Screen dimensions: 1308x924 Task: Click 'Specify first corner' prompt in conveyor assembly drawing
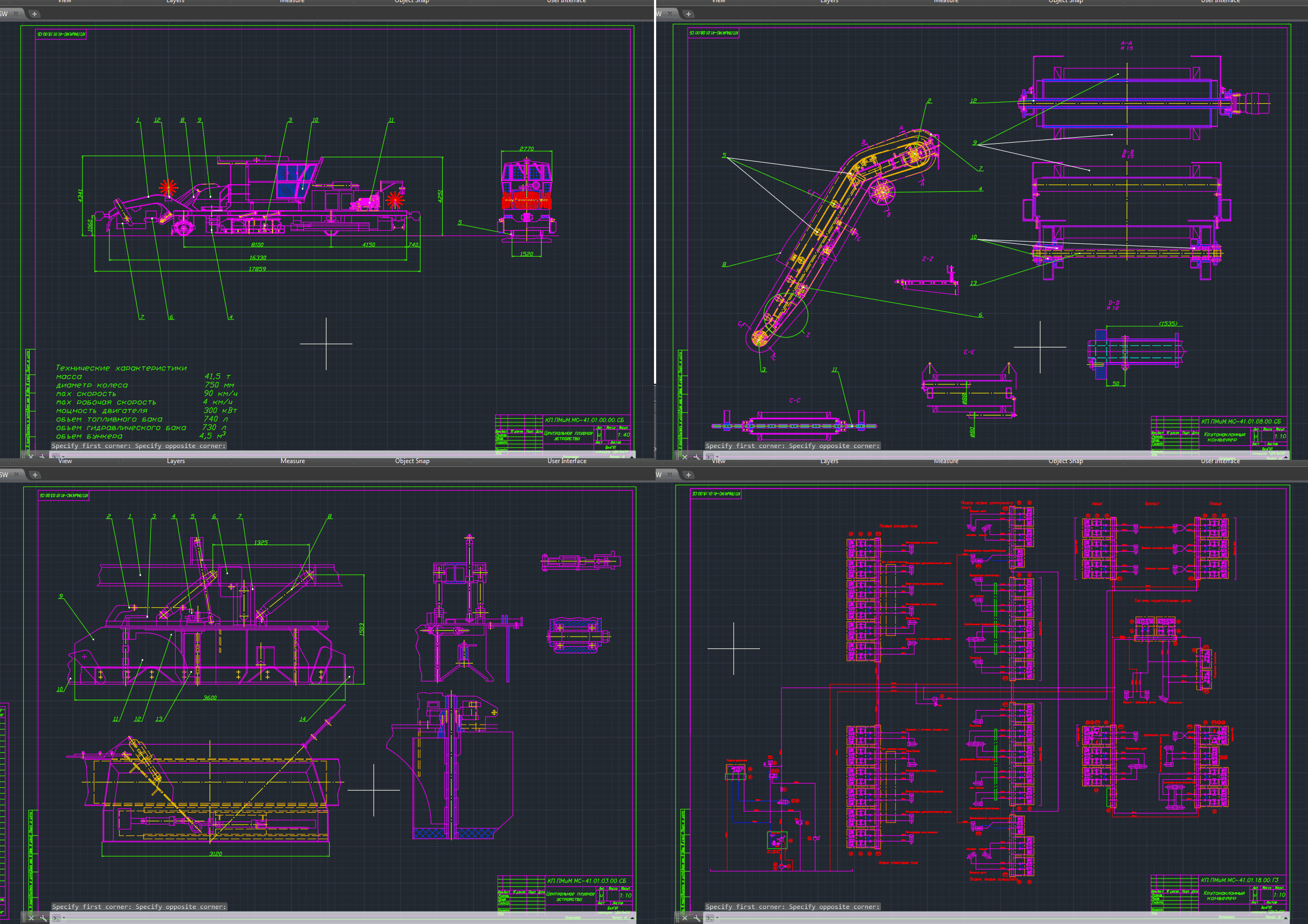(793, 446)
